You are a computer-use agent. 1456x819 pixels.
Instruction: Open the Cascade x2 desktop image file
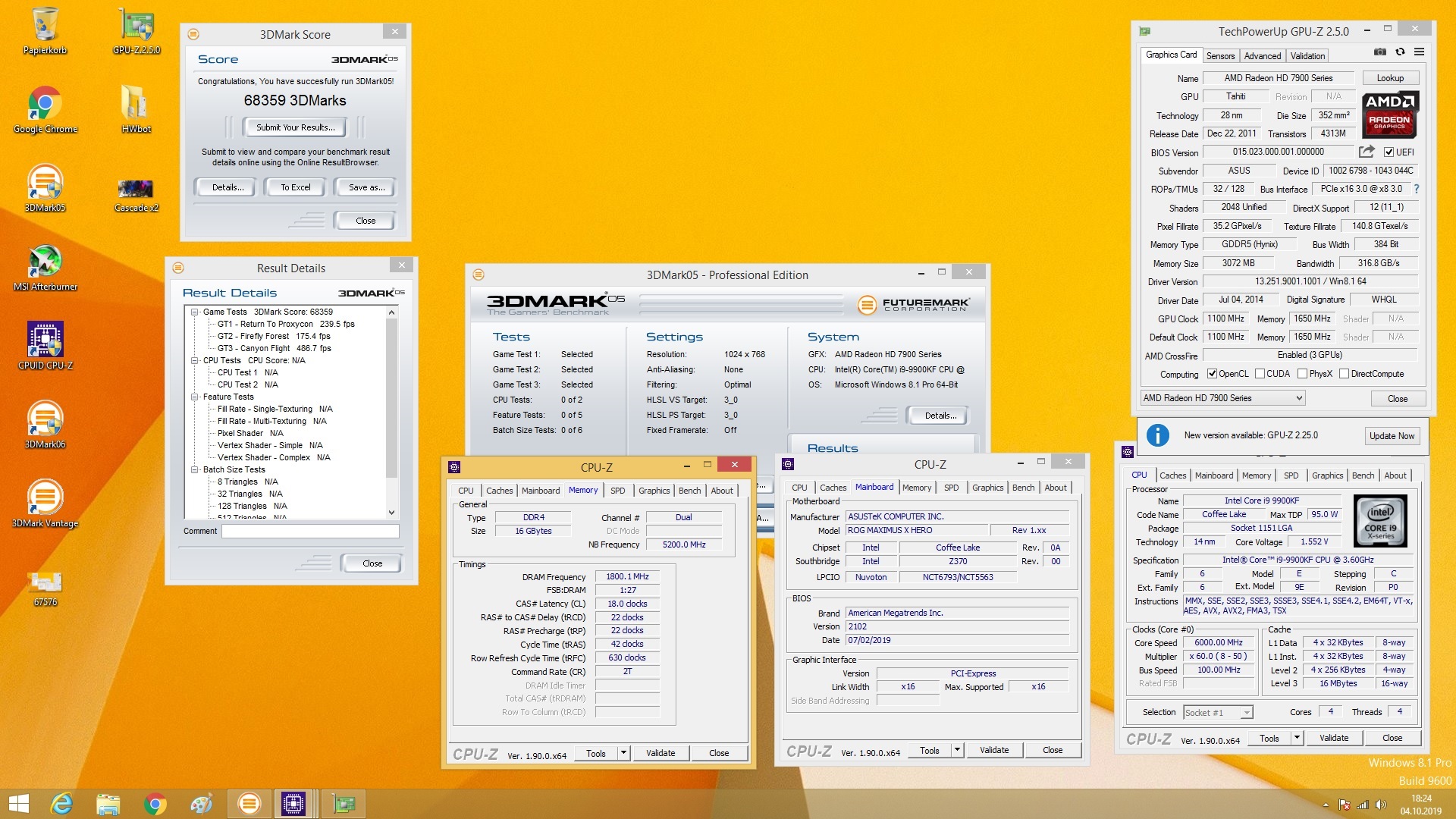136,194
